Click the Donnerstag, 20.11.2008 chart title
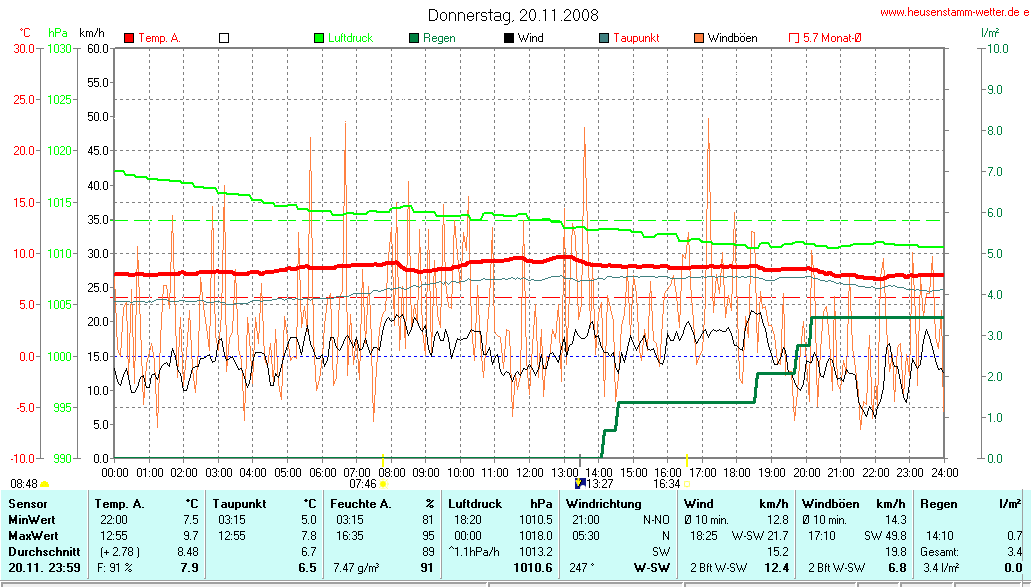This screenshot has height=587, width=1034. tap(513, 15)
